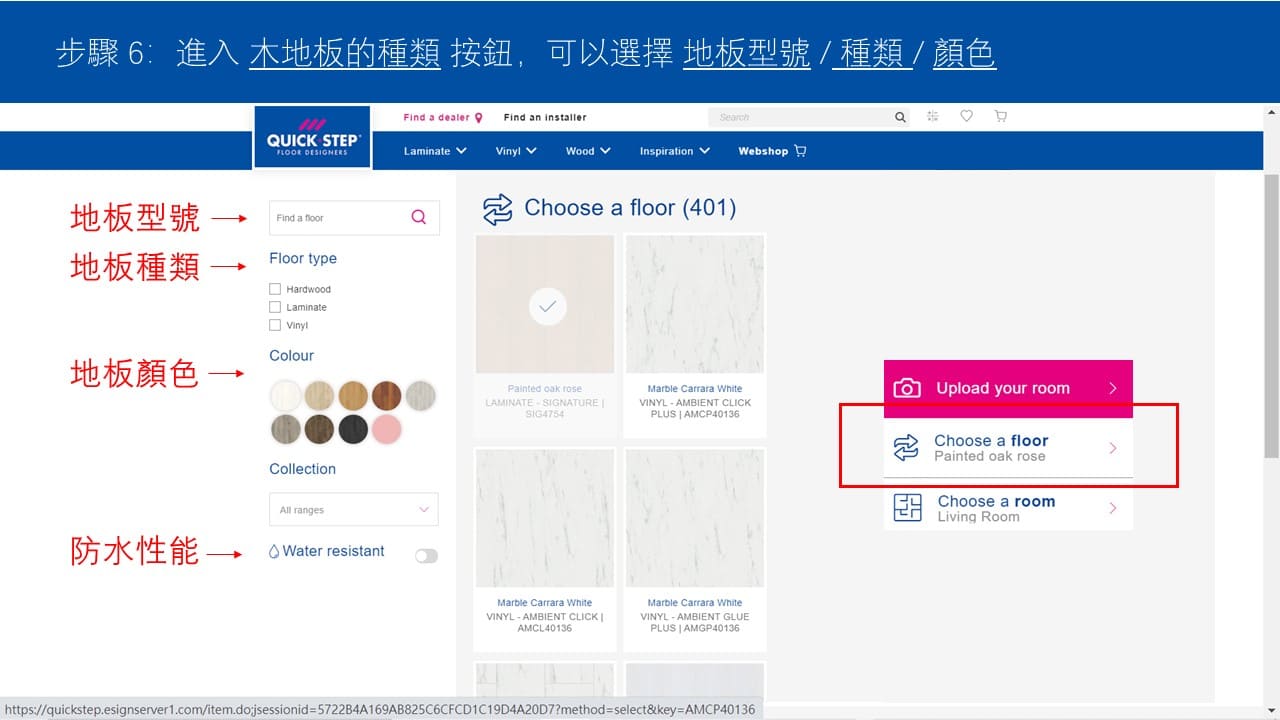Screen dimensions: 1280x720
Task: Open the favorites heart icon
Action: 966,116
